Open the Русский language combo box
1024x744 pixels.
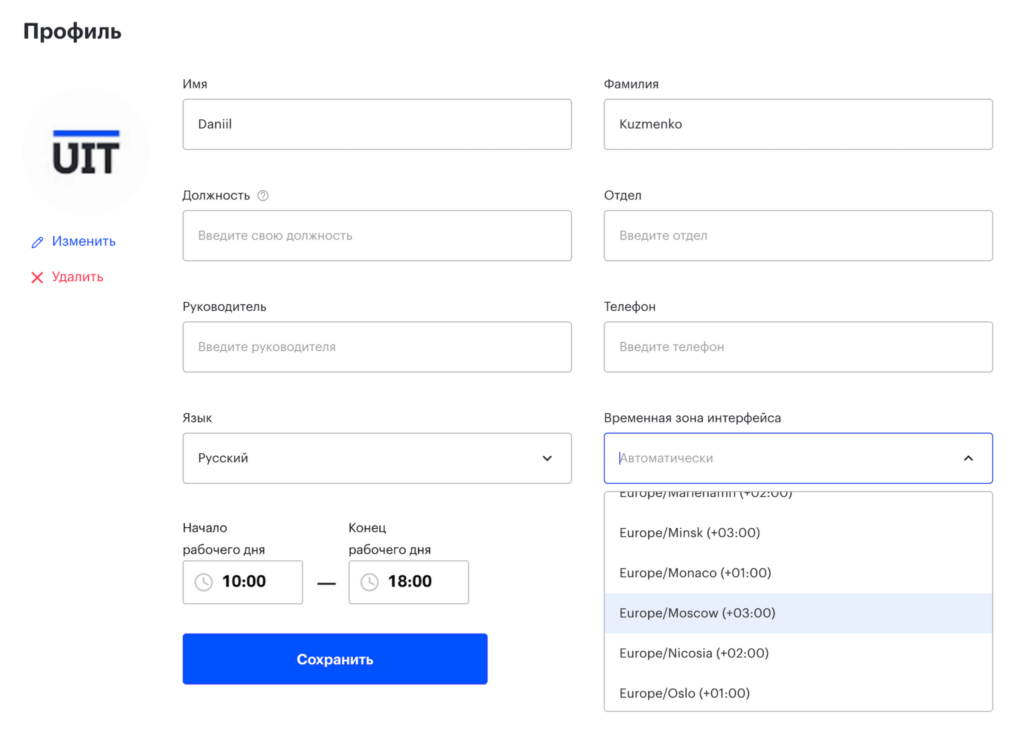tap(377, 459)
